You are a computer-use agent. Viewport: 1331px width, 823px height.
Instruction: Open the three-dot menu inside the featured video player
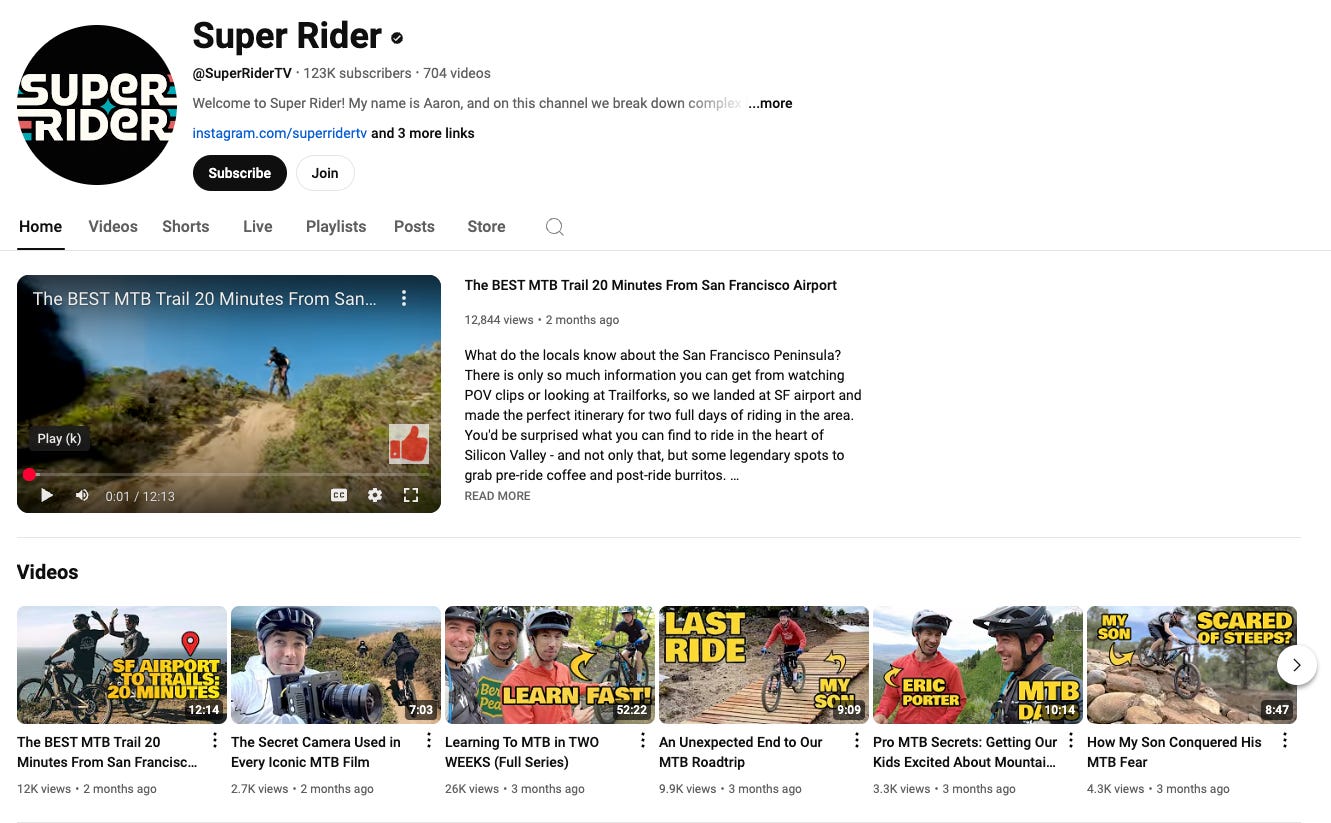pos(404,298)
